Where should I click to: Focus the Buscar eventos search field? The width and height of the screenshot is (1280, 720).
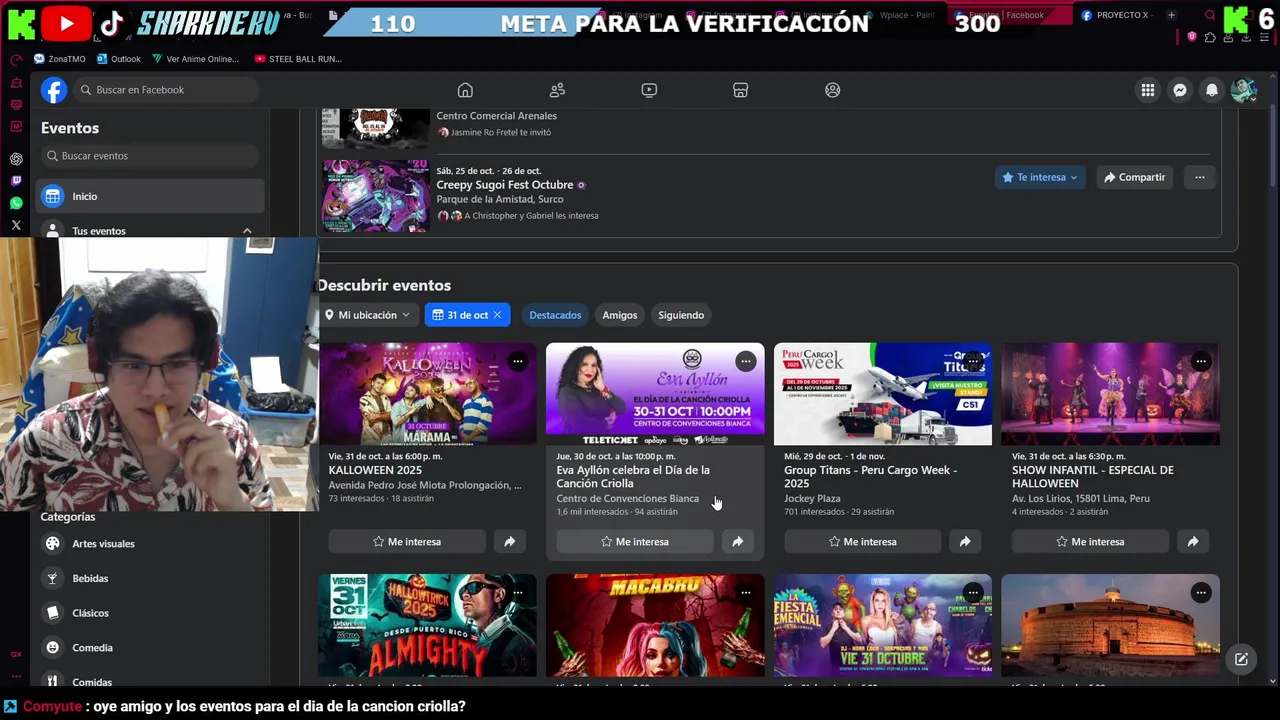(150, 156)
